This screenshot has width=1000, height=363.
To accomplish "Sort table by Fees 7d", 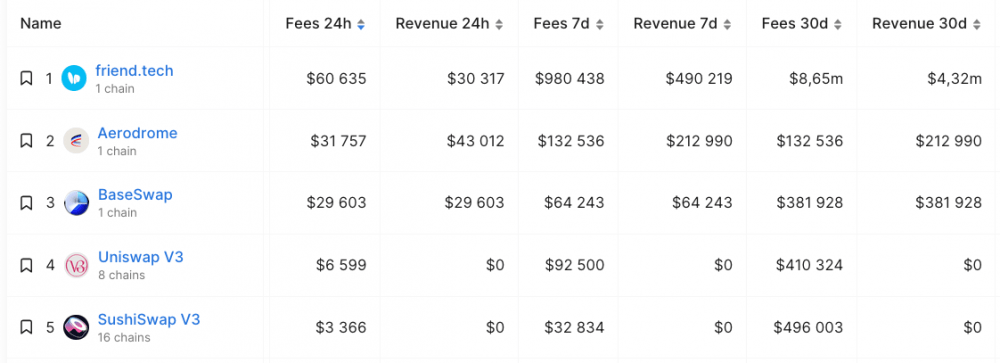I will (x=569, y=24).
